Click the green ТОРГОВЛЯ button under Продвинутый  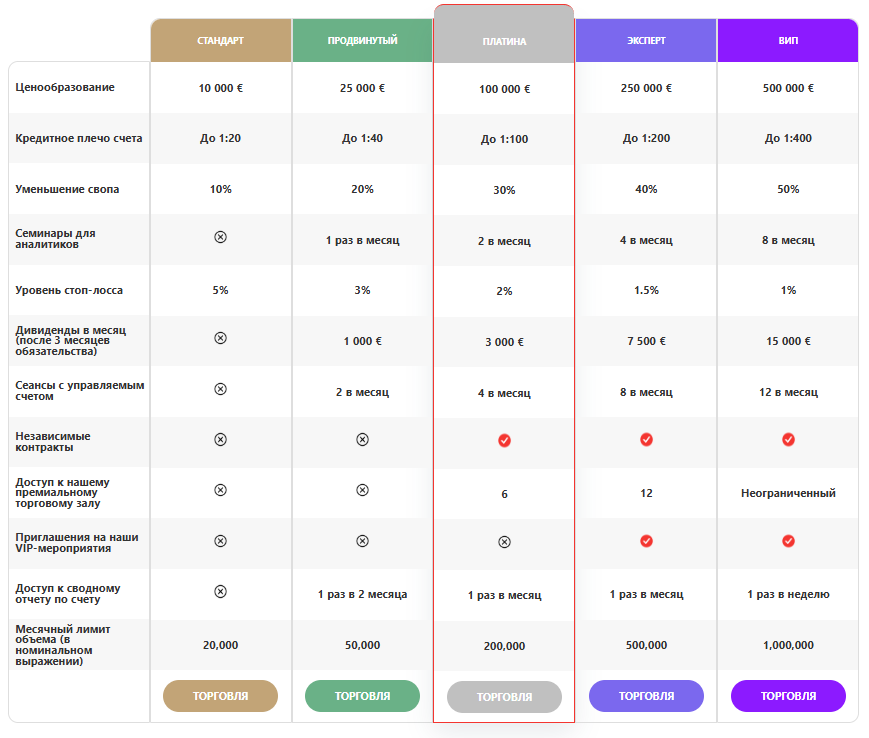(362, 696)
